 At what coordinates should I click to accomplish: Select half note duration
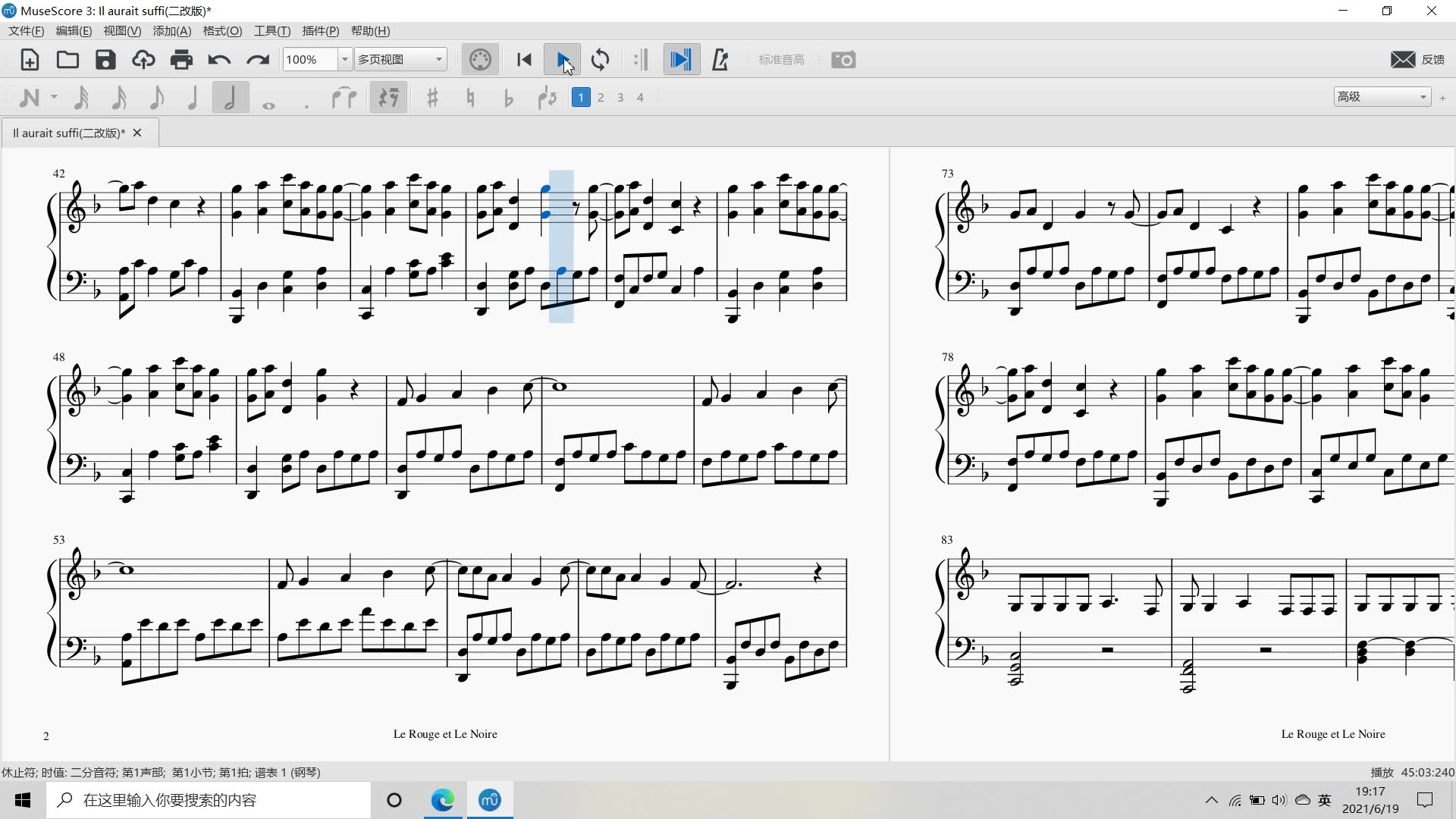pos(231,98)
